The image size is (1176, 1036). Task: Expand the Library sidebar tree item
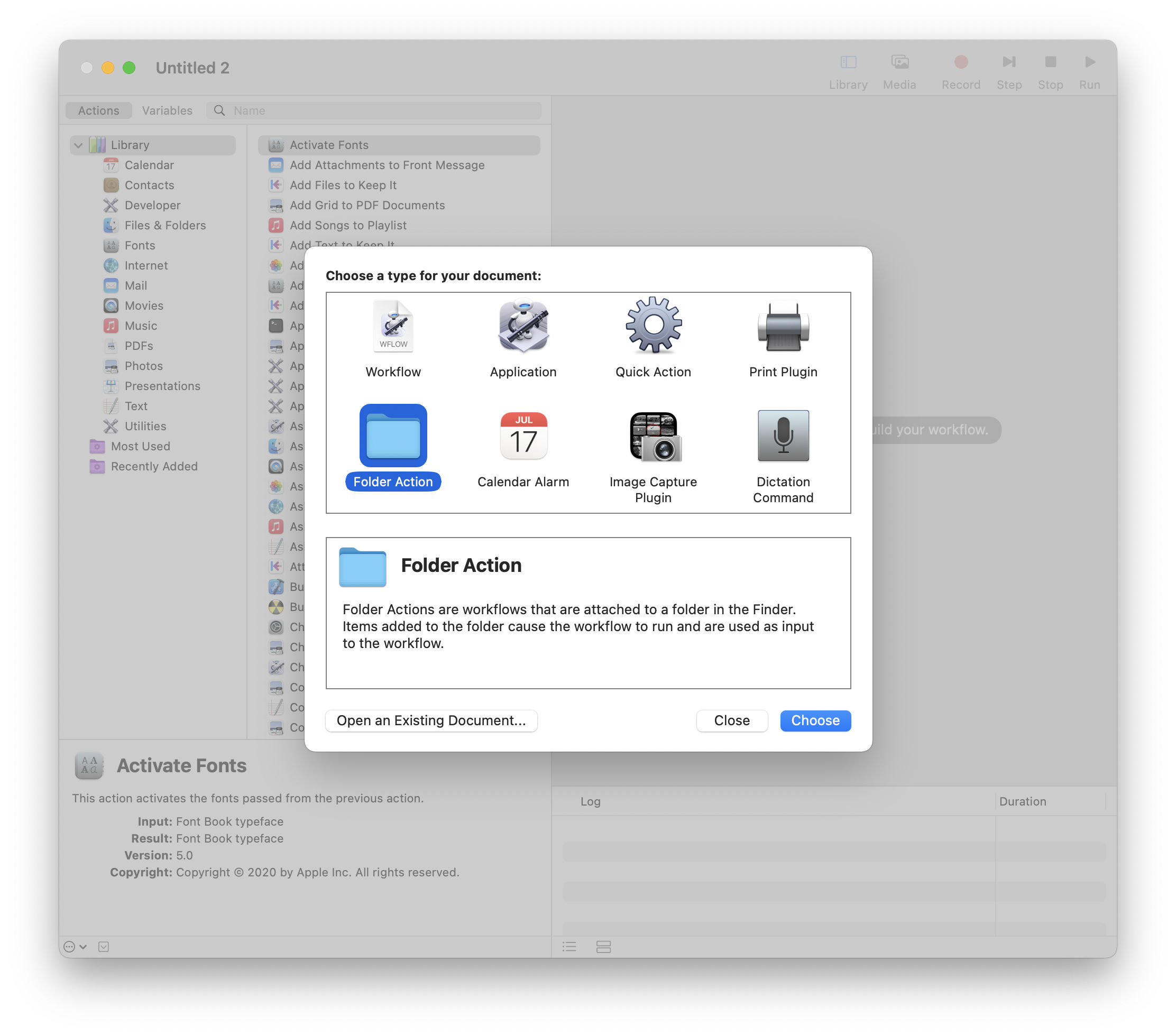79,142
